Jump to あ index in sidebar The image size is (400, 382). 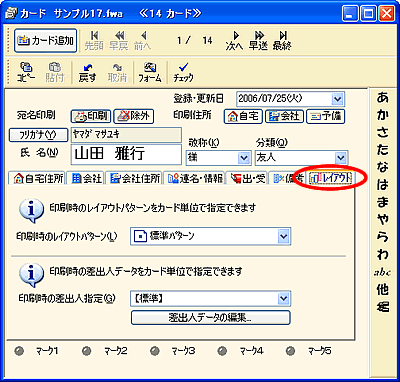383,98
